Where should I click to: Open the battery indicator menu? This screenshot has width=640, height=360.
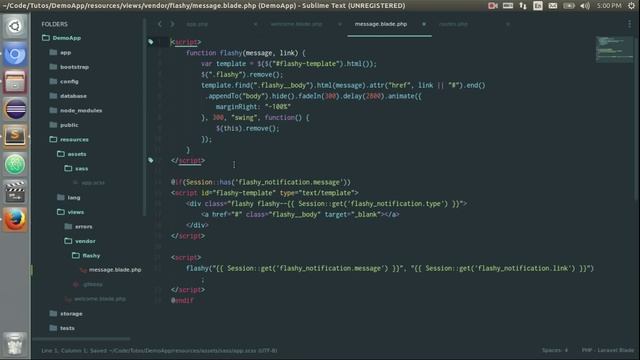point(569,6)
